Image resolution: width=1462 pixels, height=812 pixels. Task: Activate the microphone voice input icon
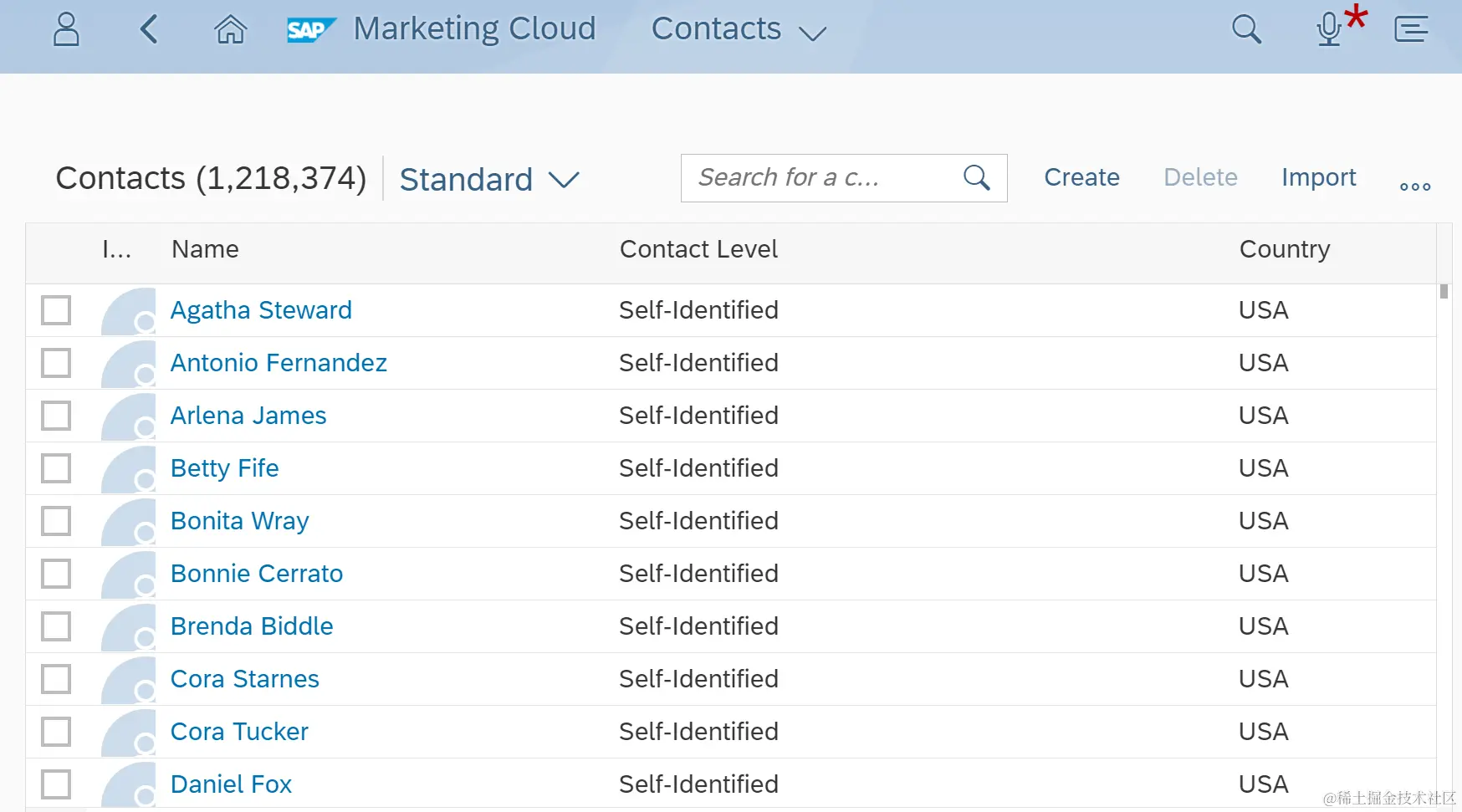click(x=1329, y=30)
